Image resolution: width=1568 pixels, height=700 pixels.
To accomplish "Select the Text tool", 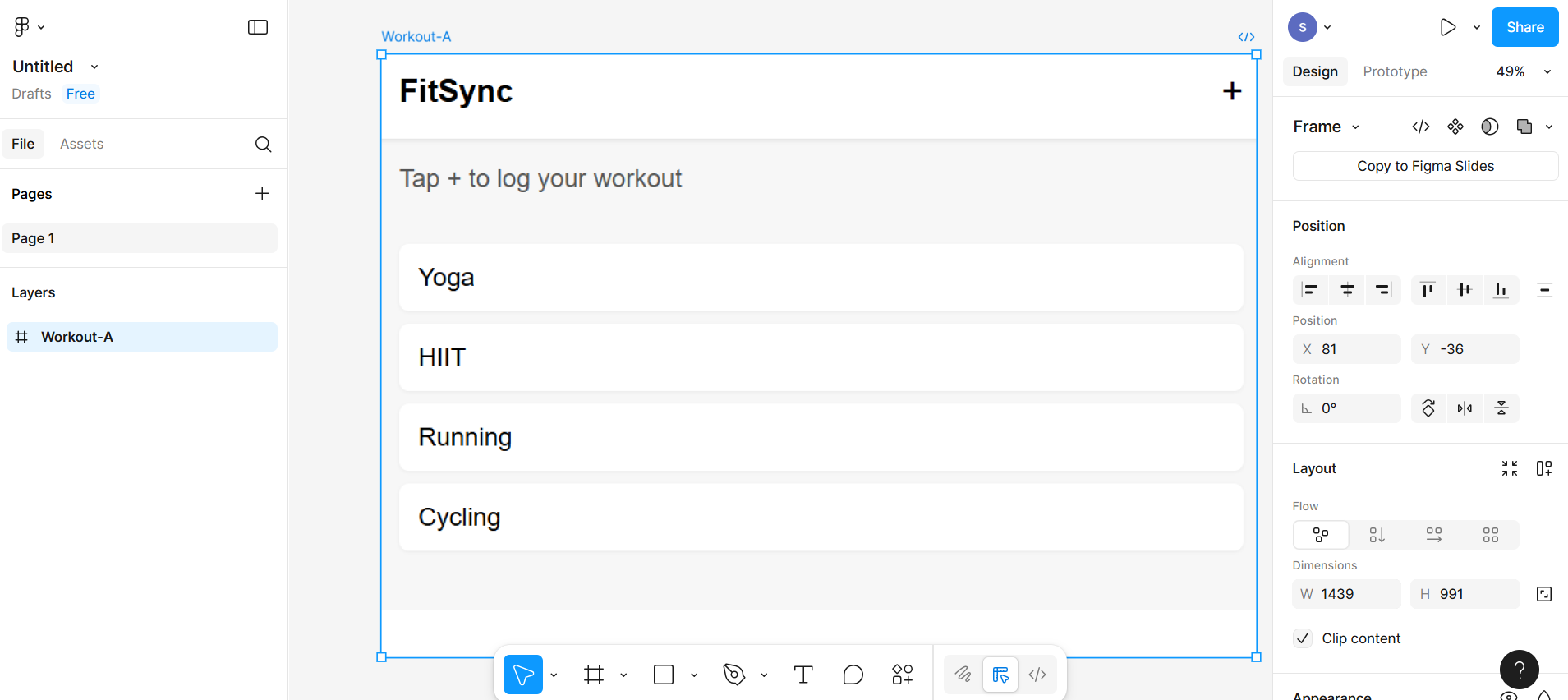I will 803,675.
